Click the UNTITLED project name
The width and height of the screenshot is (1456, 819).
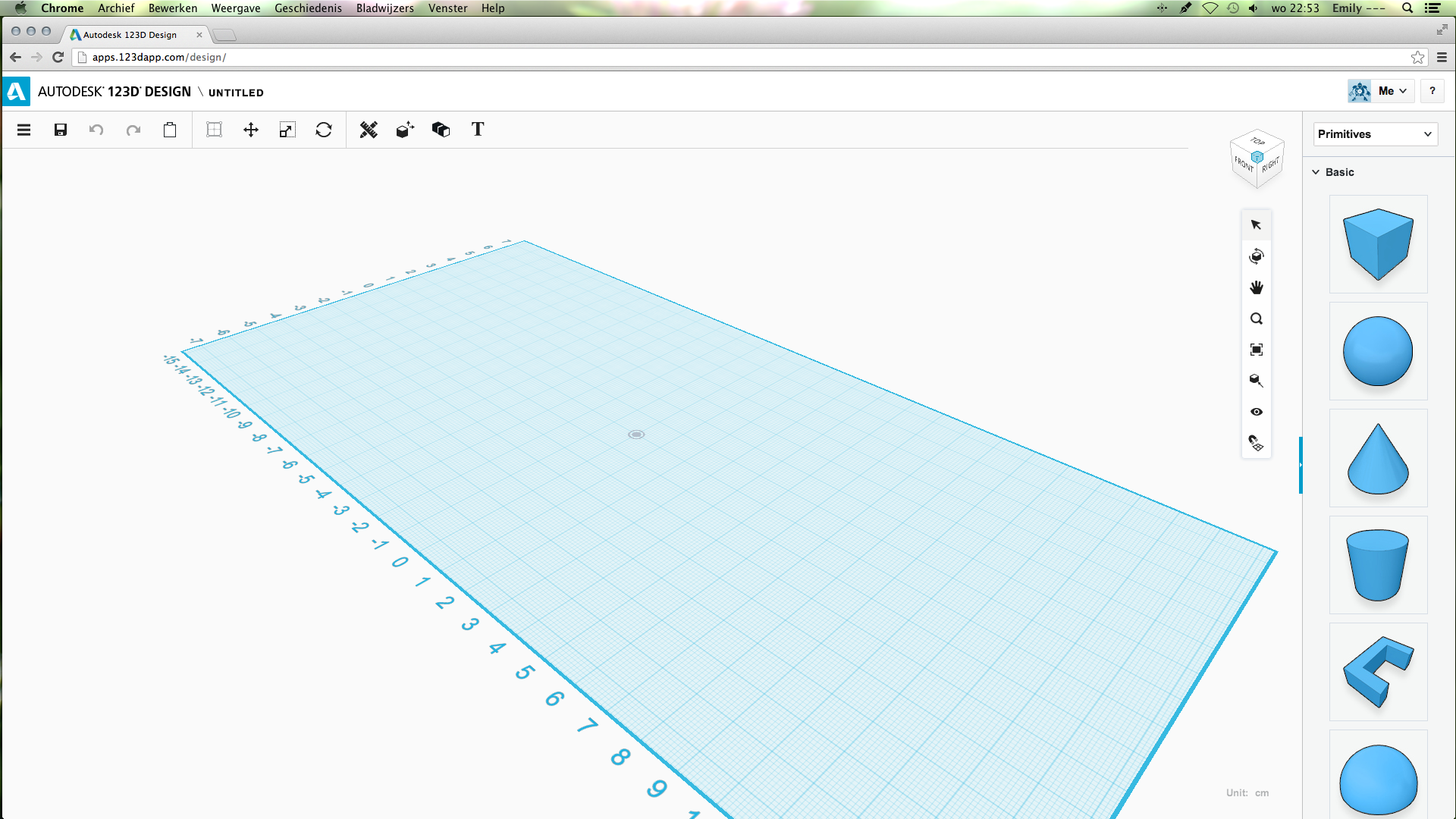(x=236, y=93)
